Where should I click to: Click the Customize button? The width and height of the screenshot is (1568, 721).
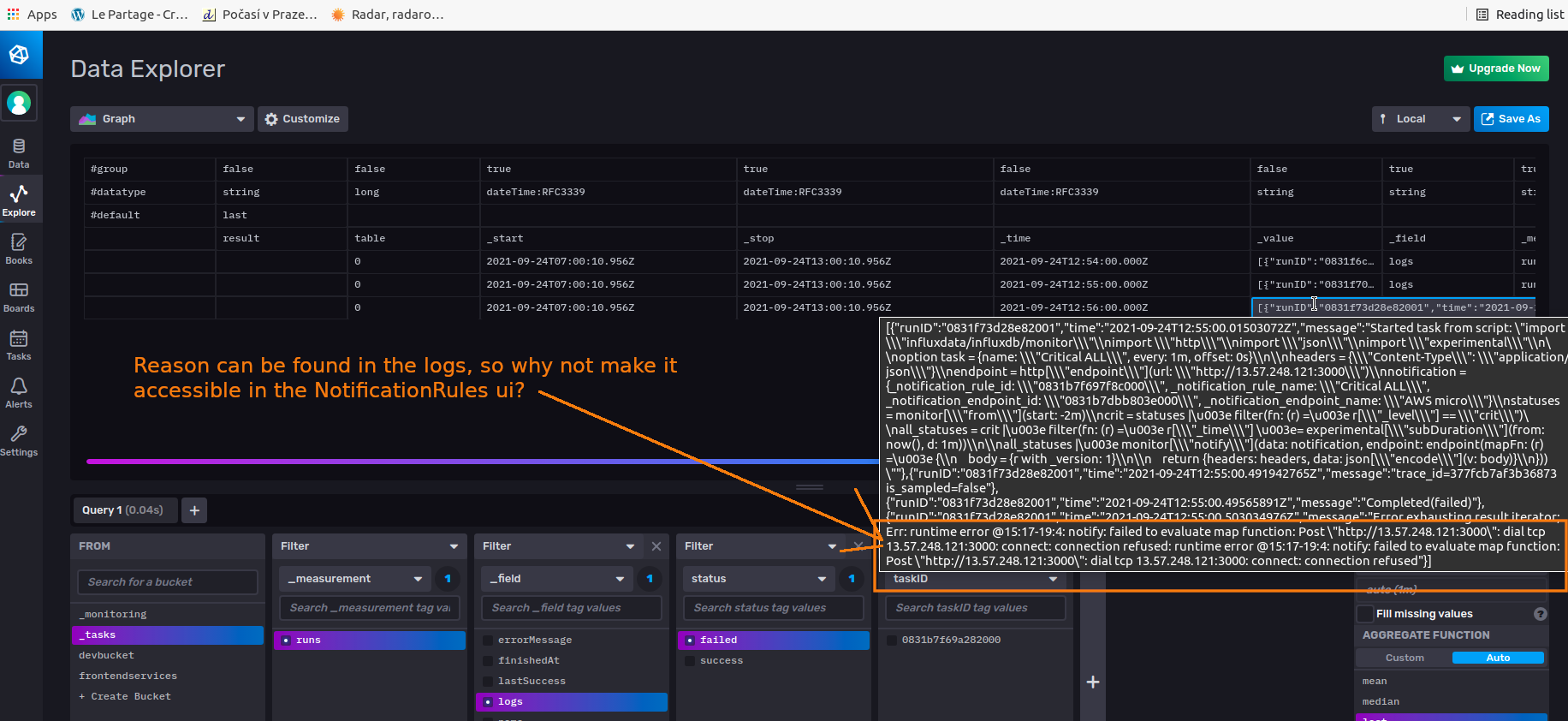pyautogui.click(x=303, y=119)
